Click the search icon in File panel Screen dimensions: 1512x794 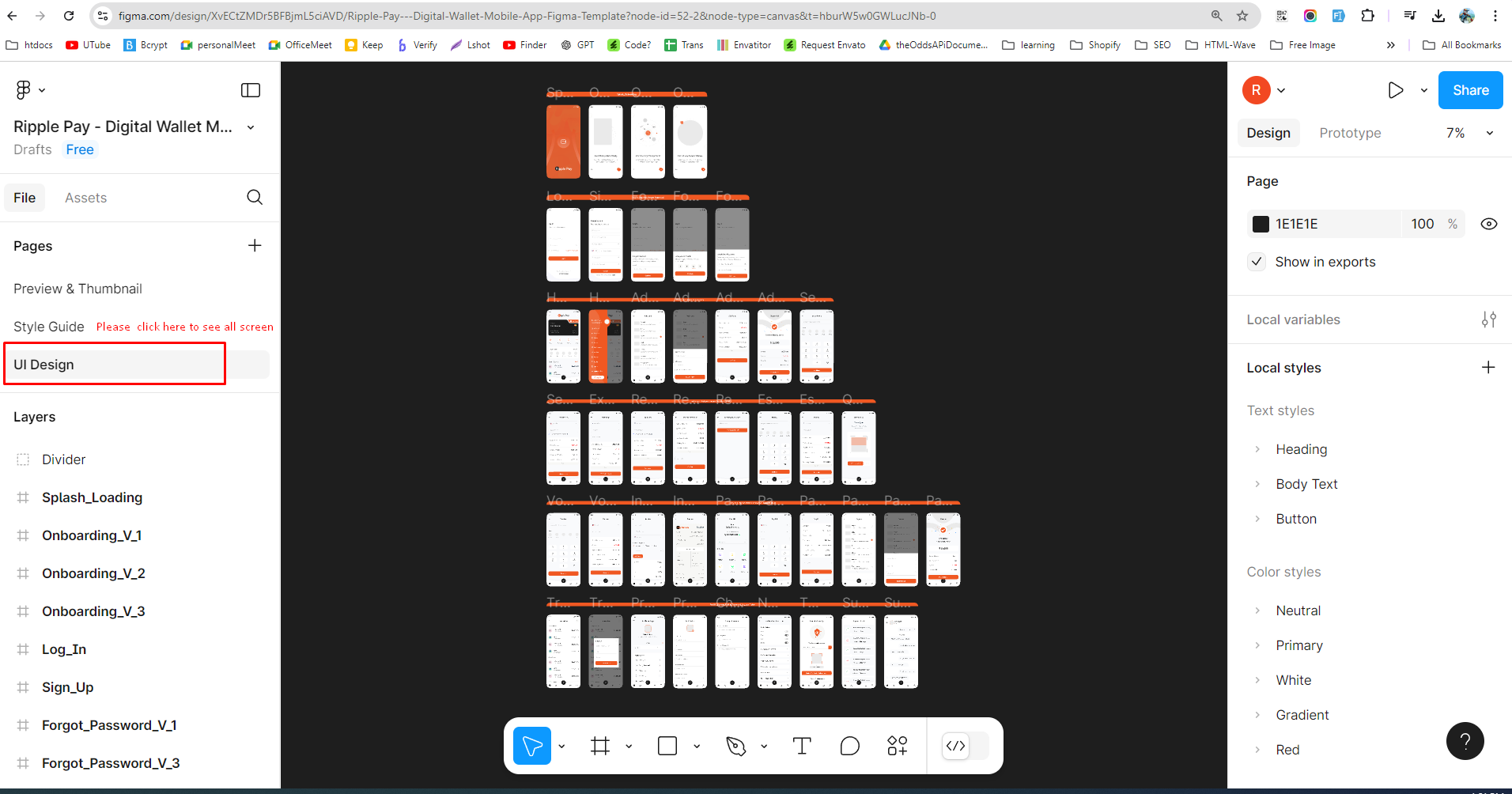255,197
